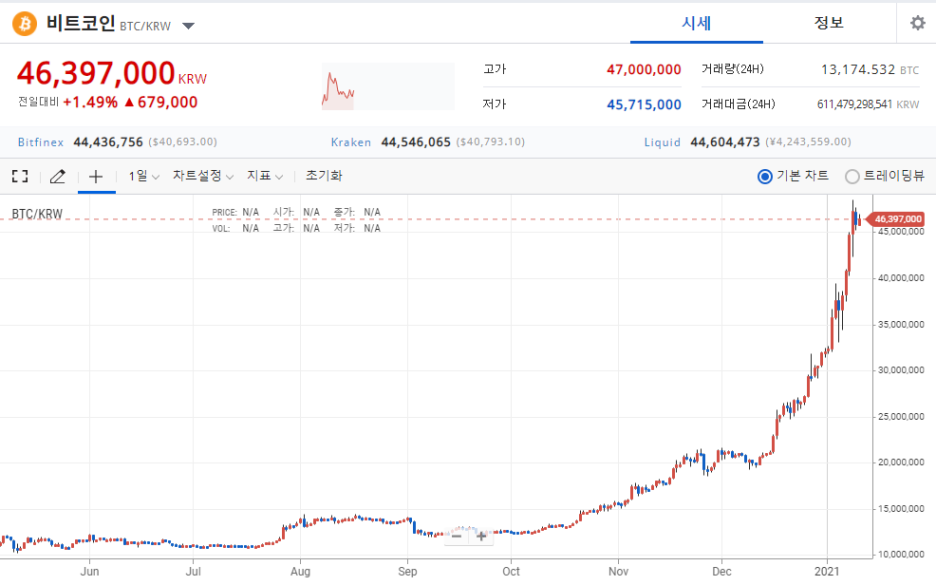Click the 30,000,000 y-axis label

tap(901, 370)
